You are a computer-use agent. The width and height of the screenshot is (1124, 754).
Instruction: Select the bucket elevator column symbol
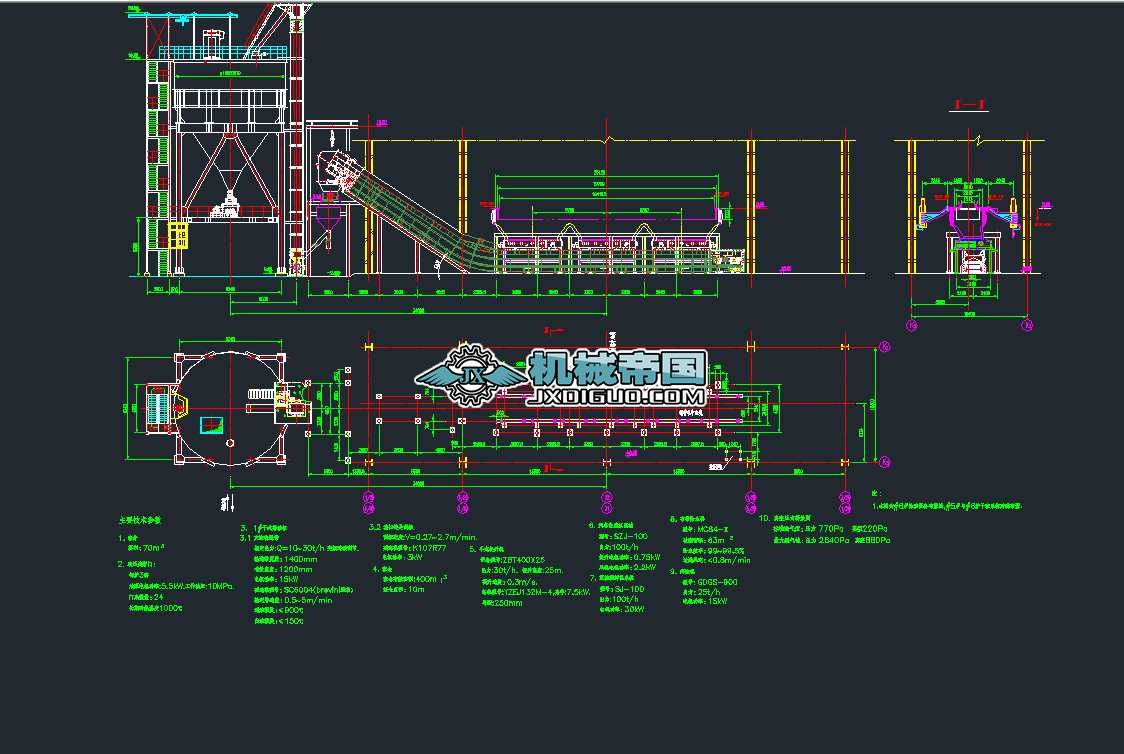(298, 150)
